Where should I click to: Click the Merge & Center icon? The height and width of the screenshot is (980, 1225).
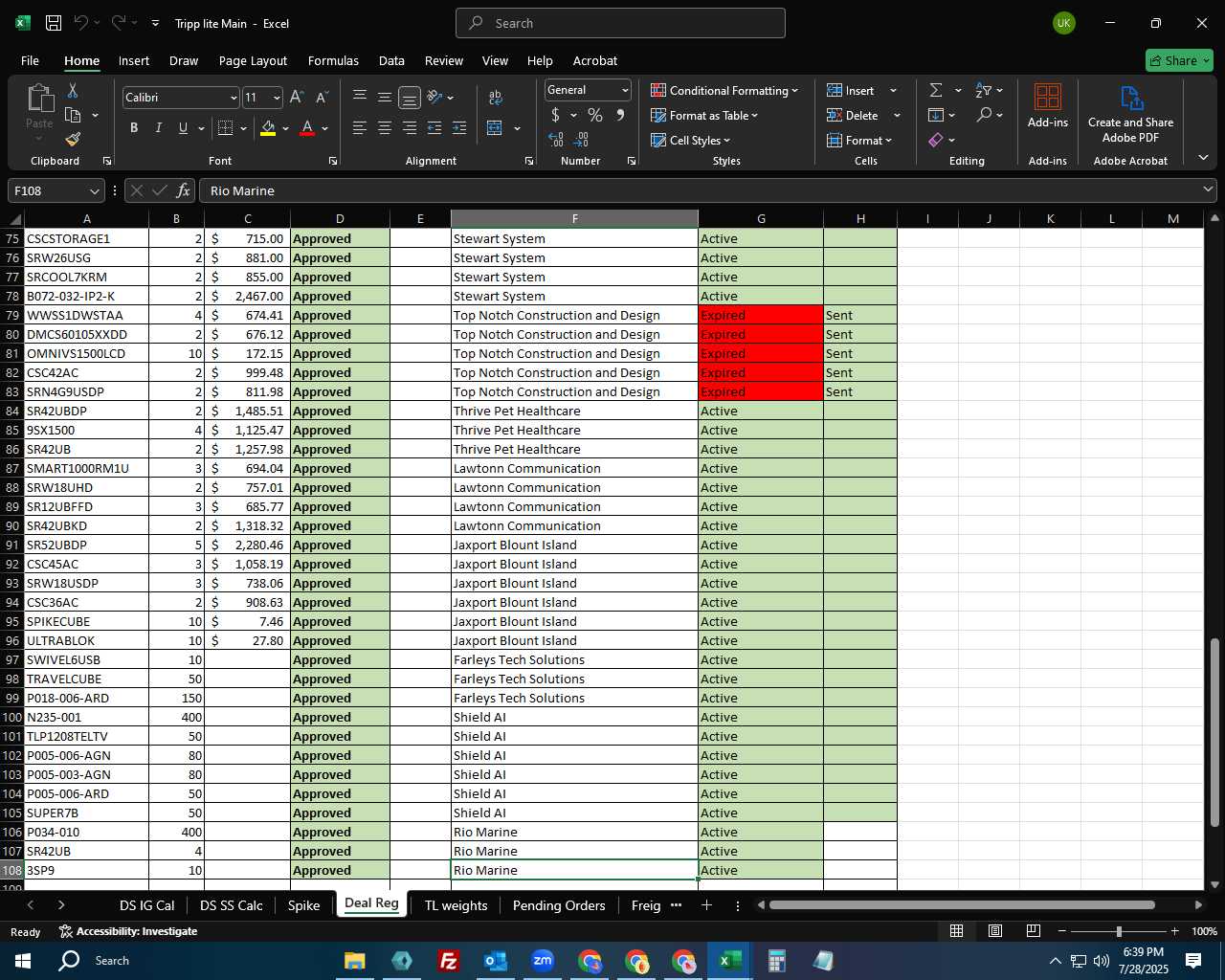click(x=495, y=127)
